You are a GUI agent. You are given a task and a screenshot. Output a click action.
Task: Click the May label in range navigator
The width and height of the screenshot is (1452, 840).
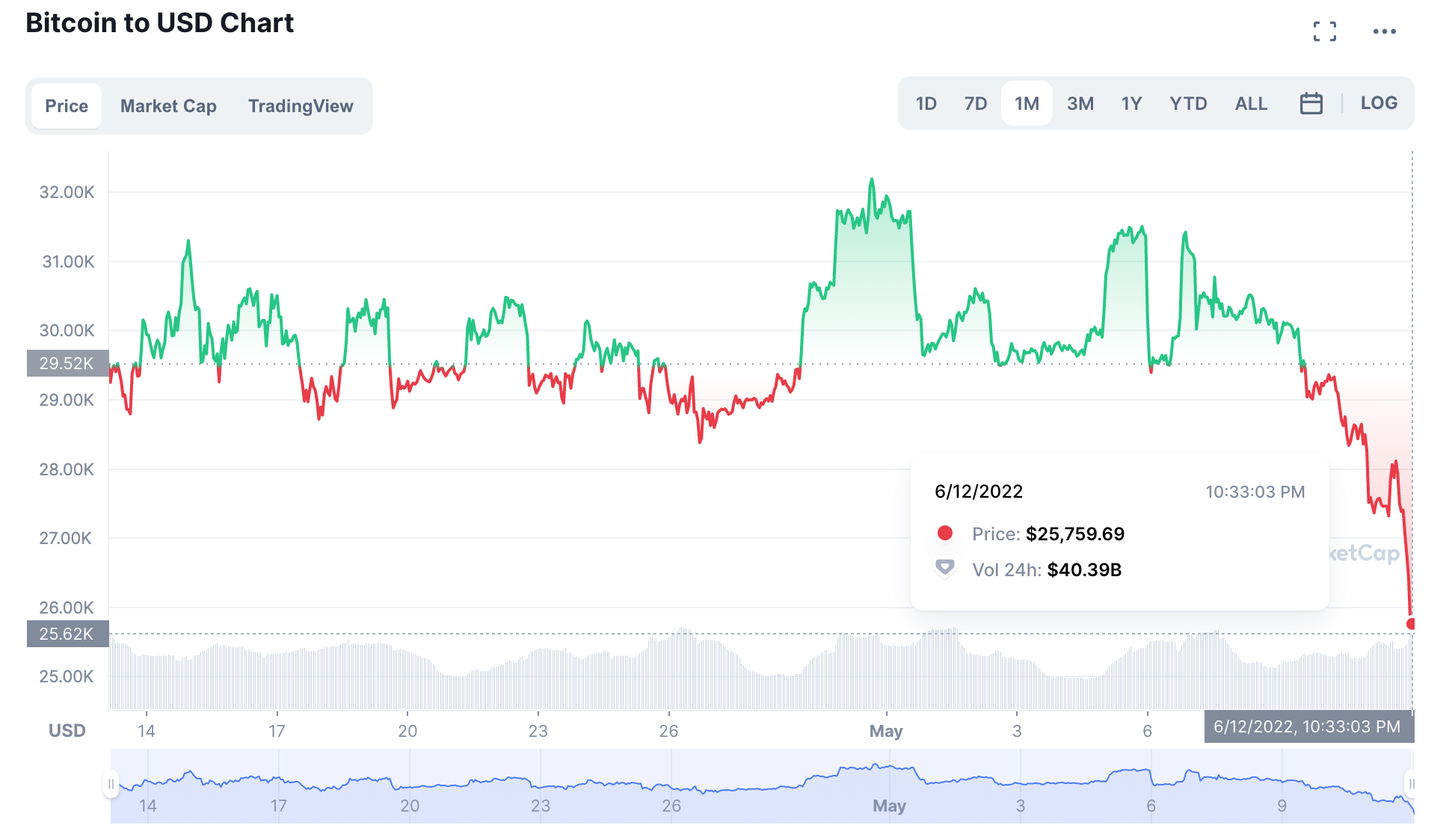[889, 806]
